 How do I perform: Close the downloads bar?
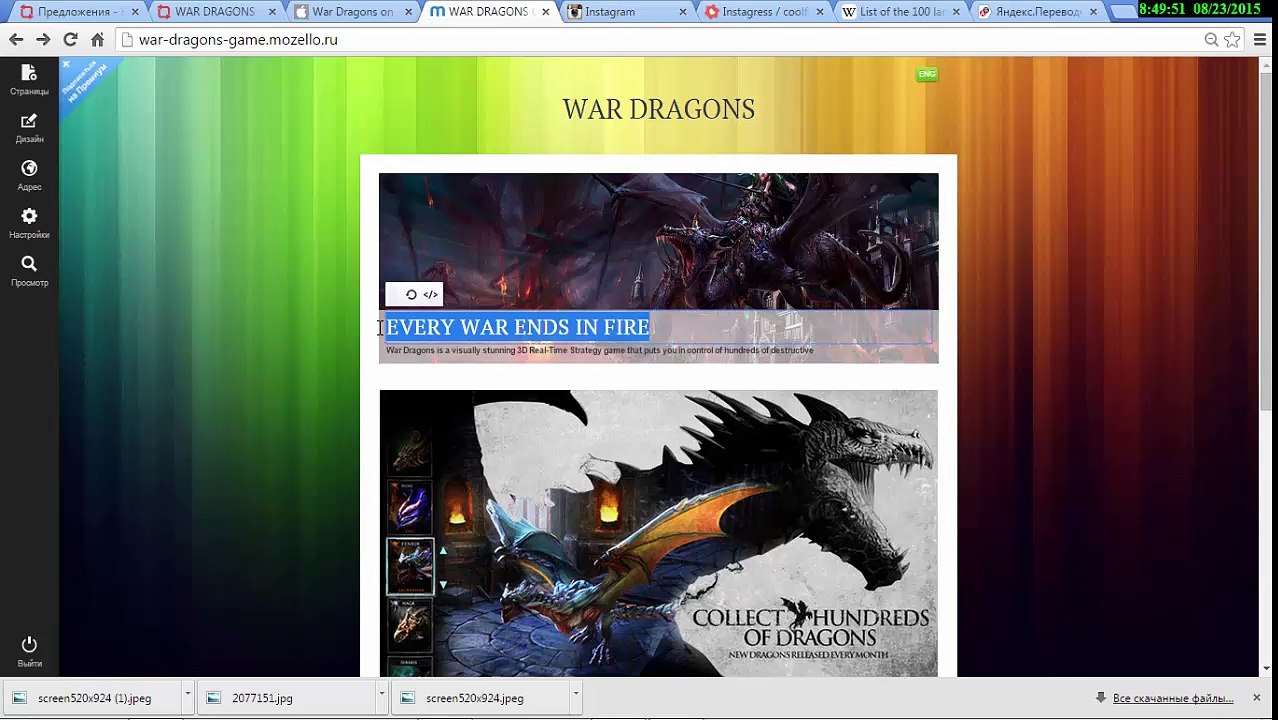click(1256, 698)
